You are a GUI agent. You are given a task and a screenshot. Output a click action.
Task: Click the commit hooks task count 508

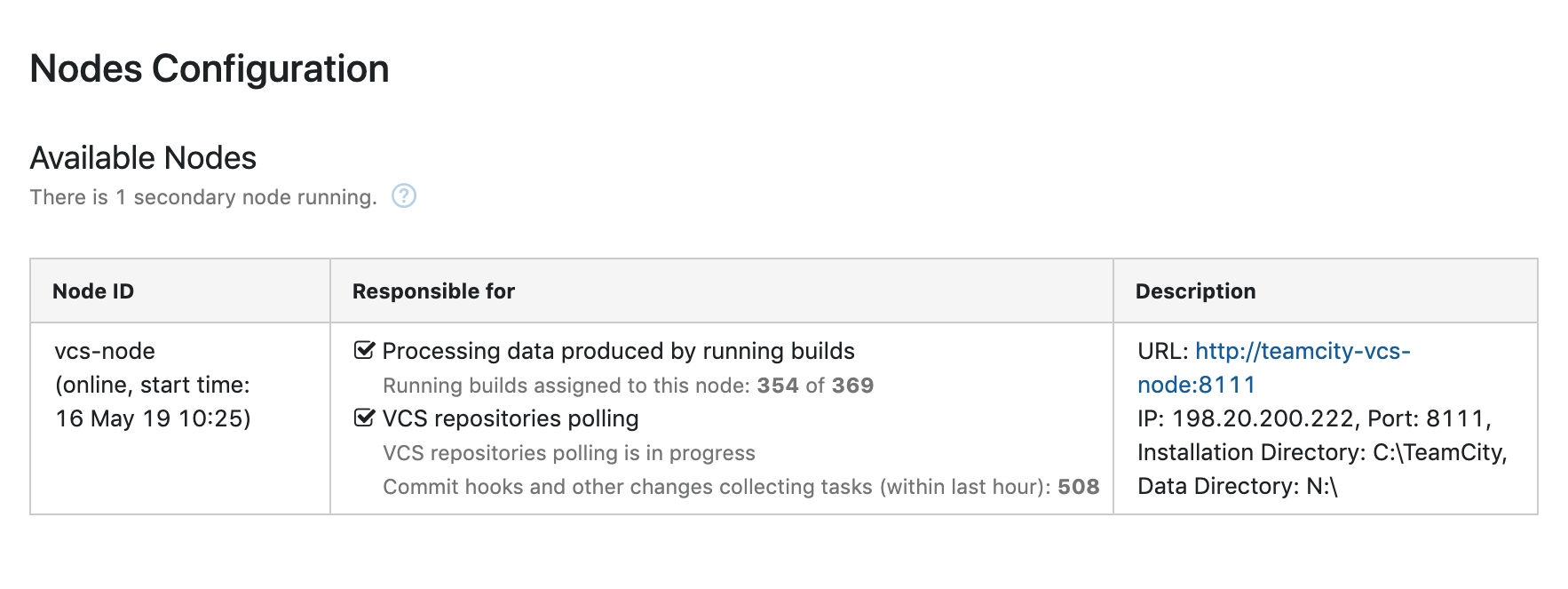[1078, 487]
